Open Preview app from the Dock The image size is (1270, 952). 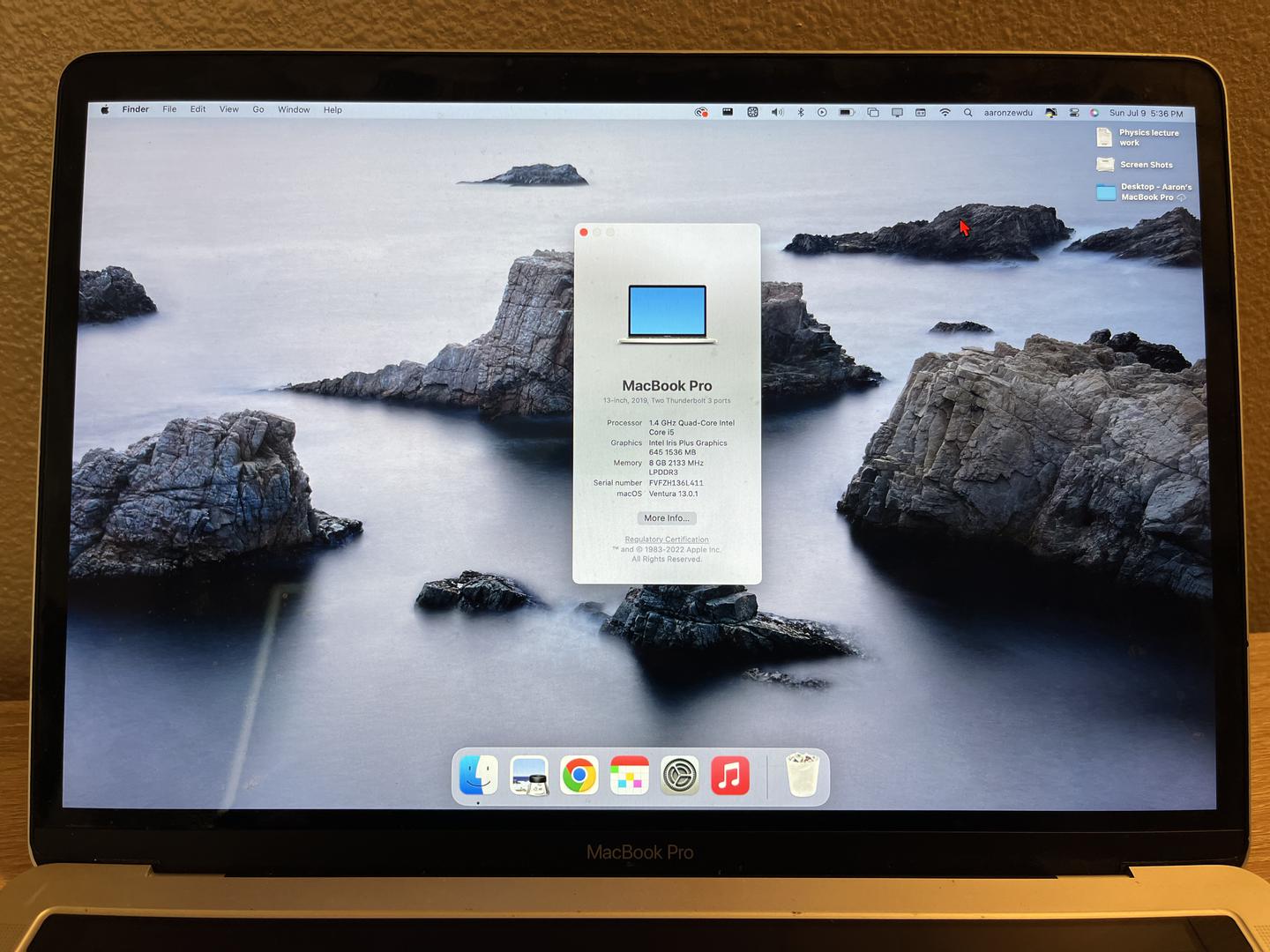click(x=529, y=777)
